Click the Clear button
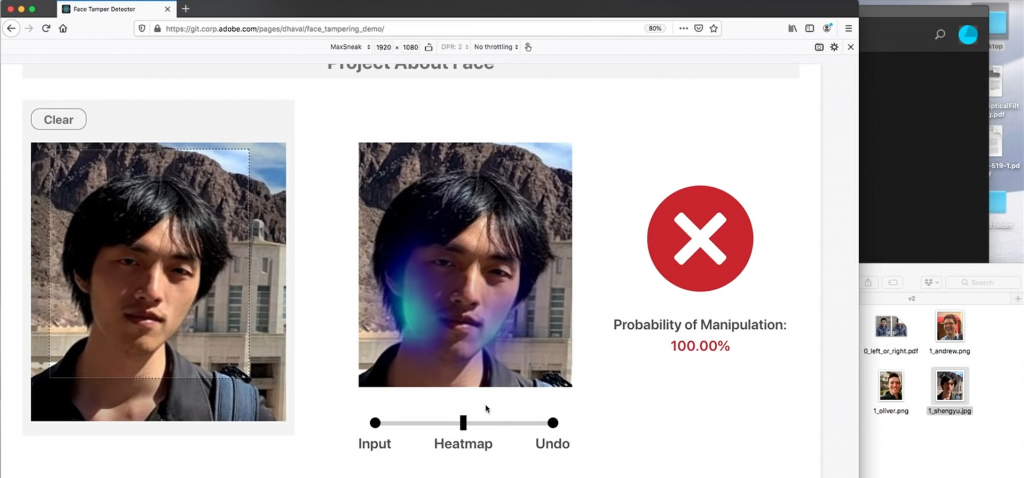The width and height of the screenshot is (1024, 478). 59,120
